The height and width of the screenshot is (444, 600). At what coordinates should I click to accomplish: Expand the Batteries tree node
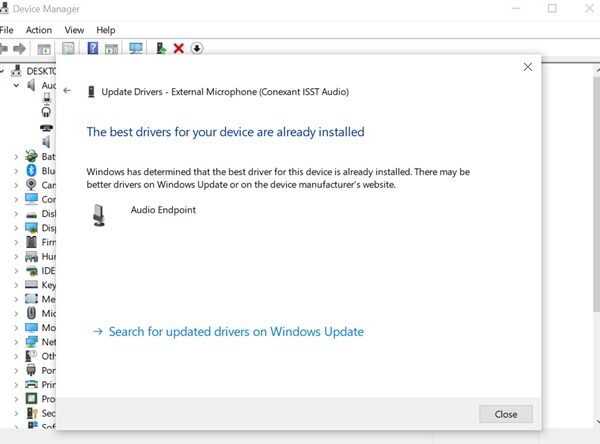coord(16,157)
